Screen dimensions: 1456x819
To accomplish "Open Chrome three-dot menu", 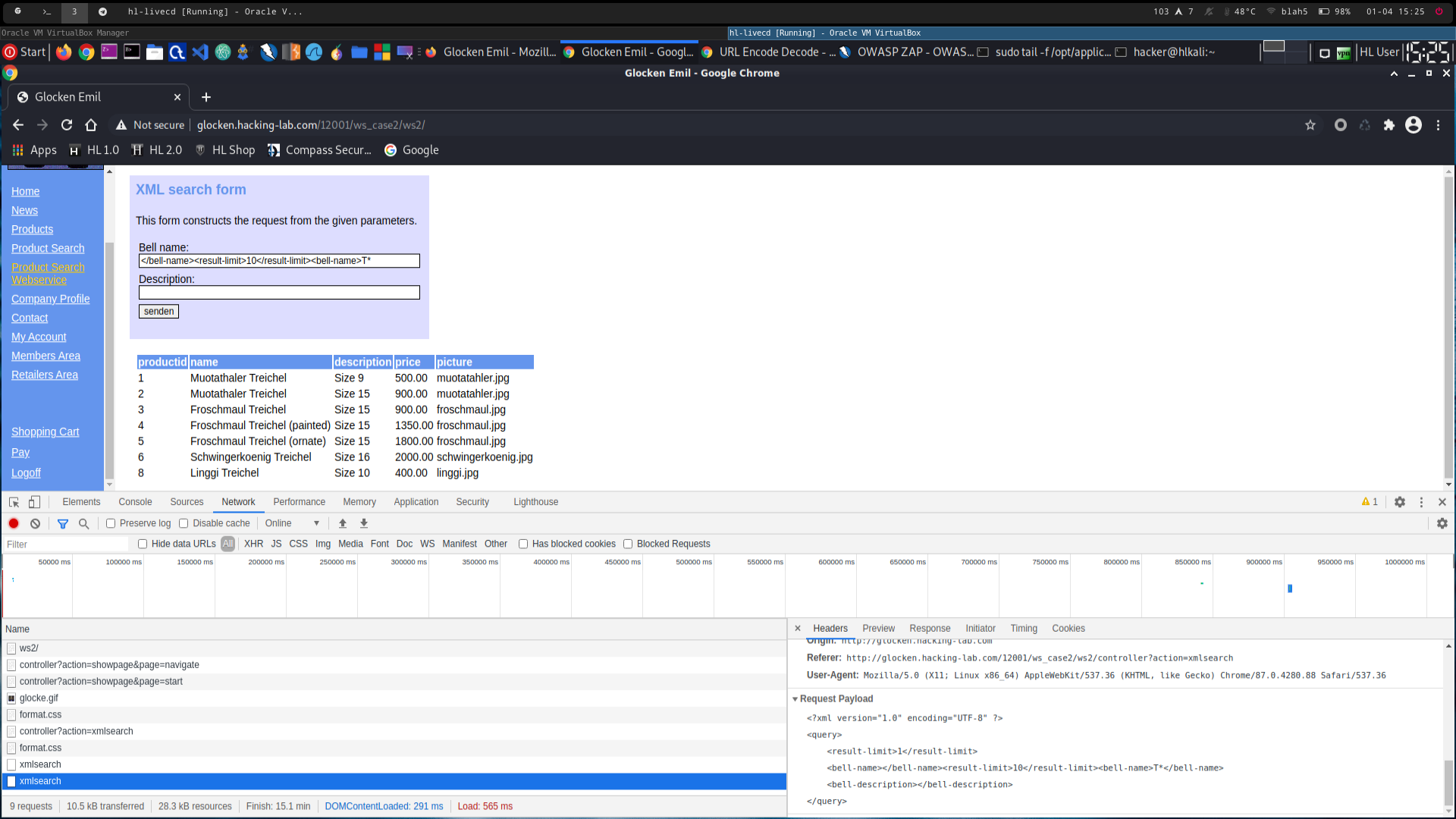I will pos(1439,125).
